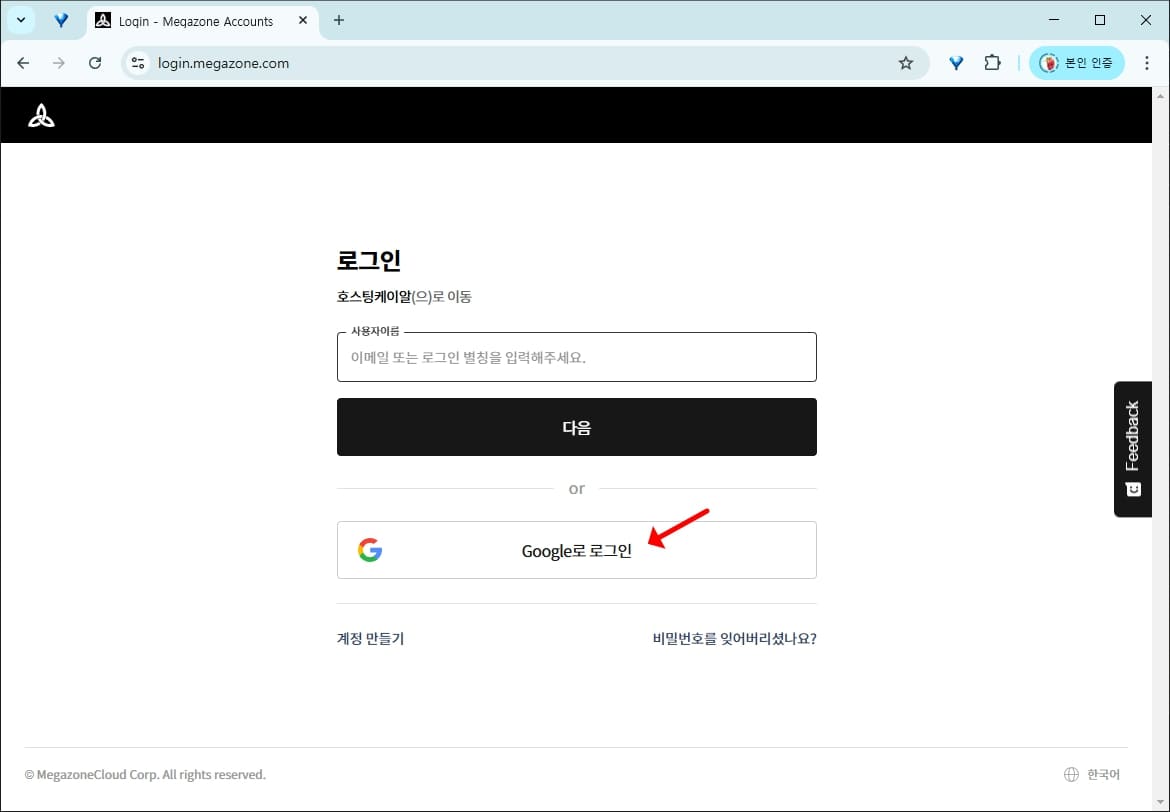Open the tab search dropdown arrow
The height and width of the screenshot is (812, 1170).
pos(21,20)
